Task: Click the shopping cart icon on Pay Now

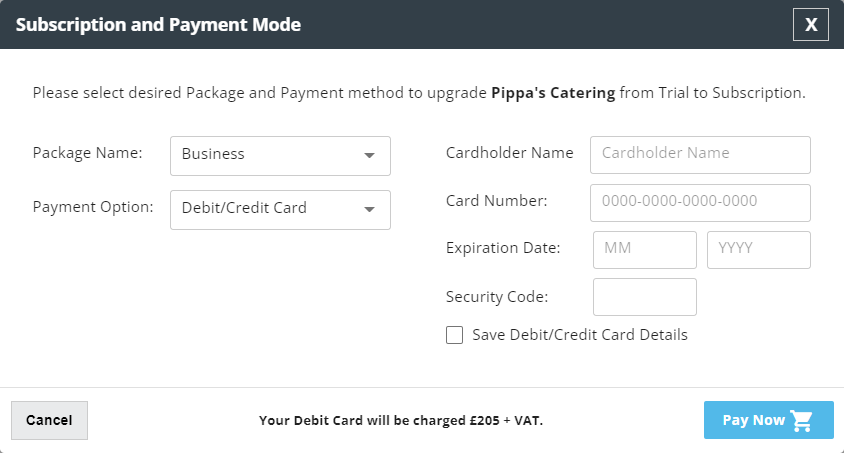Action: 801,420
